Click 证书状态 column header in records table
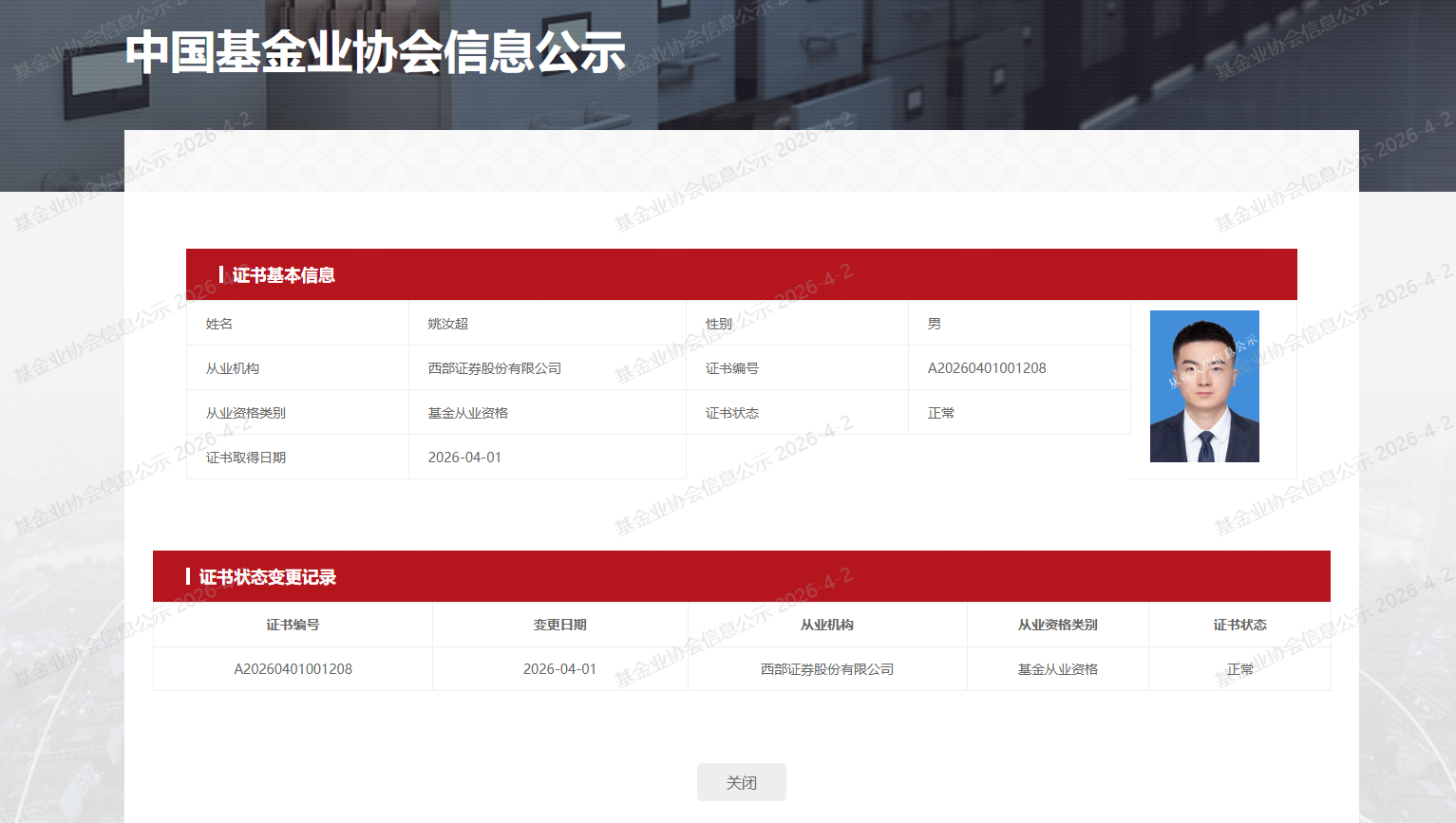Image resolution: width=1456 pixels, height=823 pixels. coord(1239,625)
